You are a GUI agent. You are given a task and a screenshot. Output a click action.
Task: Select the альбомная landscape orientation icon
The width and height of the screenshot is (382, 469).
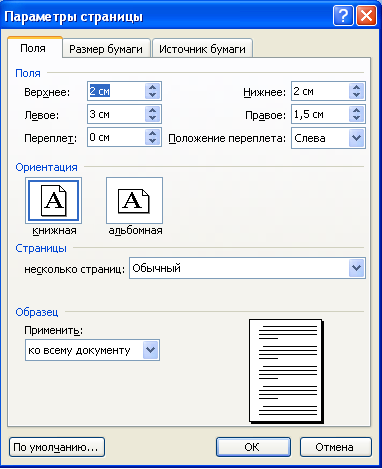click(134, 201)
